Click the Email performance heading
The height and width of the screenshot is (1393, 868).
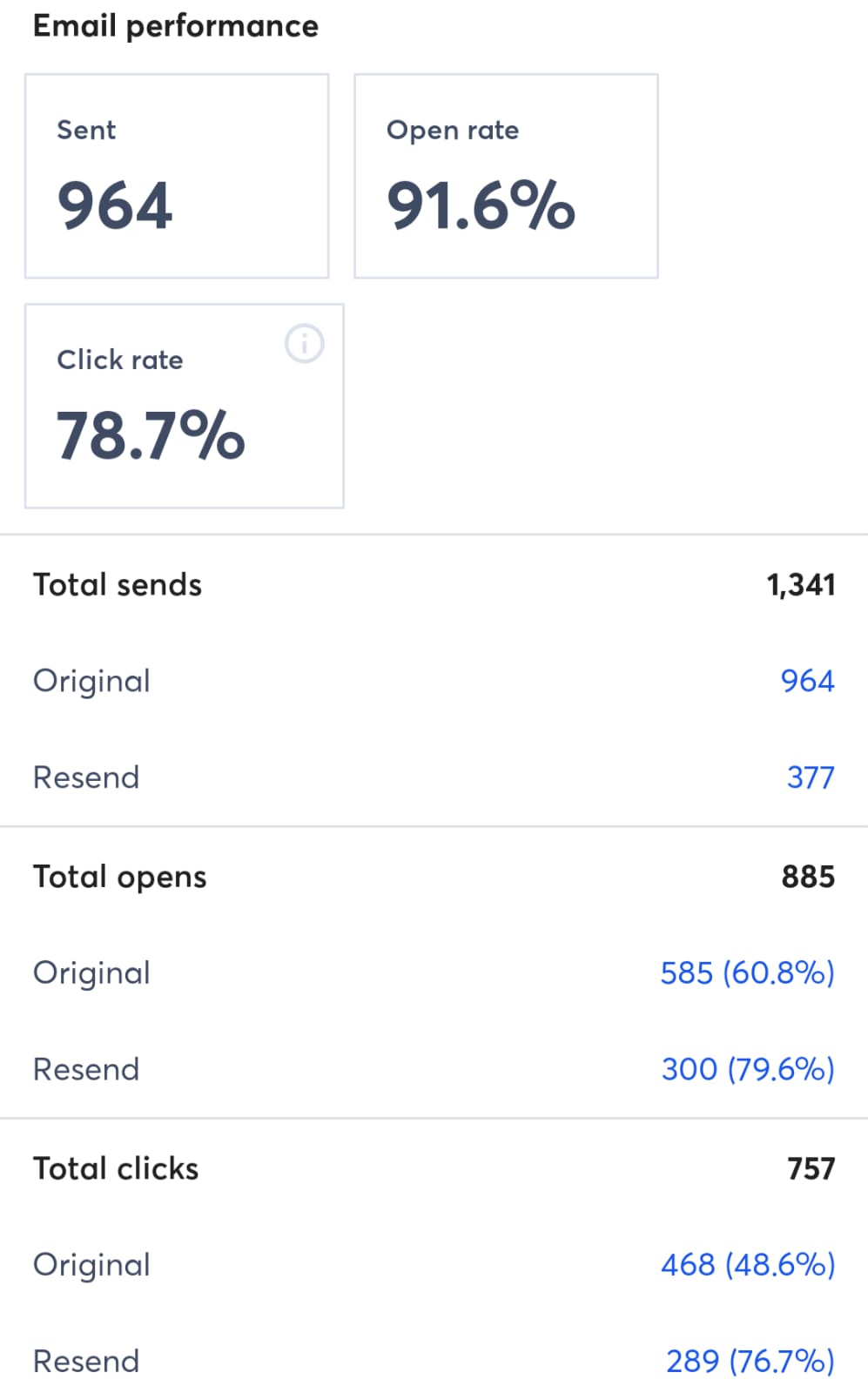coord(175,25)
